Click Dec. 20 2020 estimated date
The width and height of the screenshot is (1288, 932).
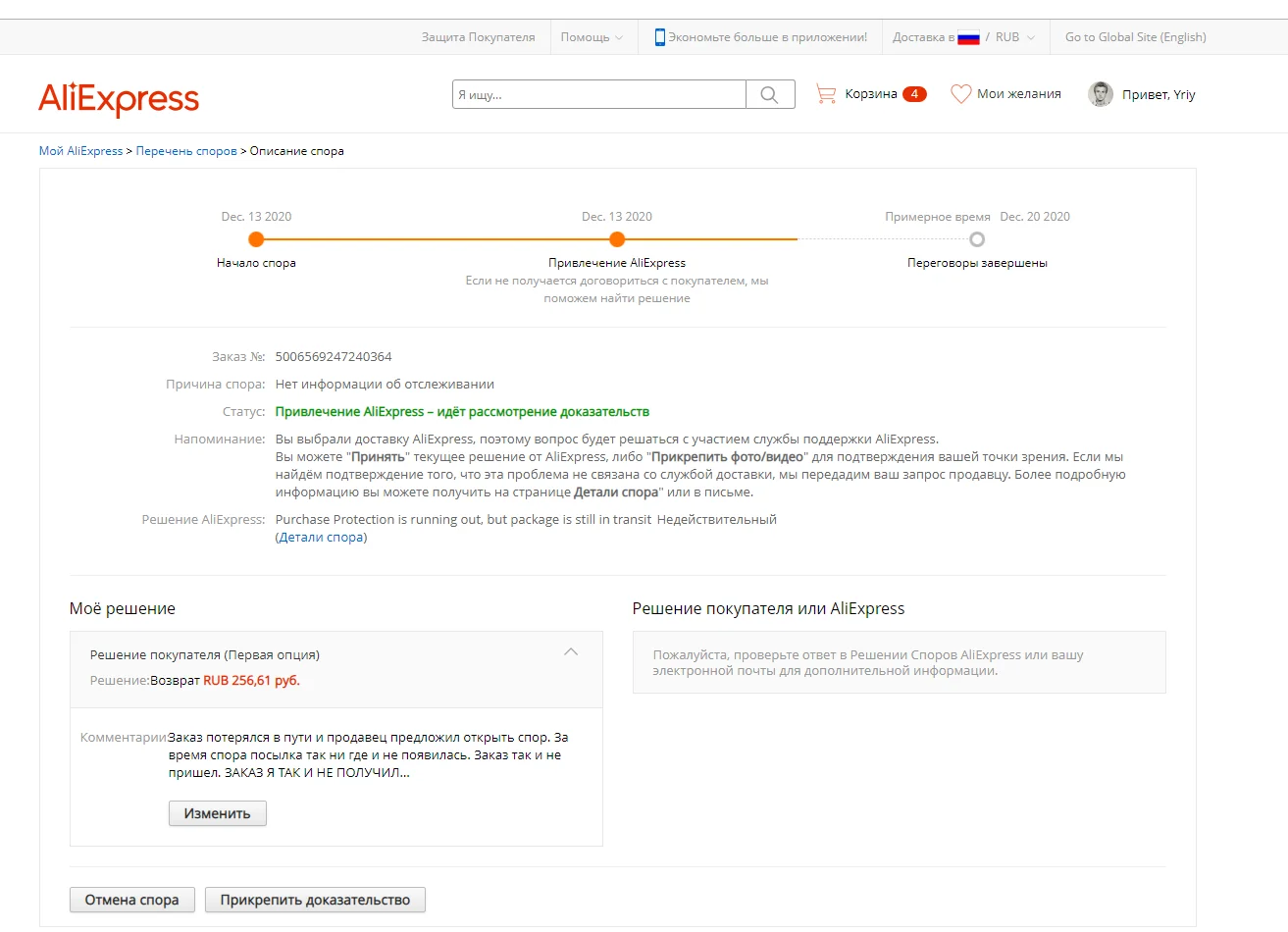point(1035,217)
